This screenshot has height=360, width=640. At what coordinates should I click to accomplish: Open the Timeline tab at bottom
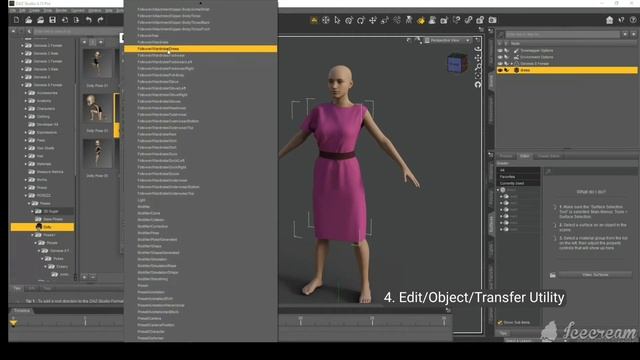tap(22, 311)
